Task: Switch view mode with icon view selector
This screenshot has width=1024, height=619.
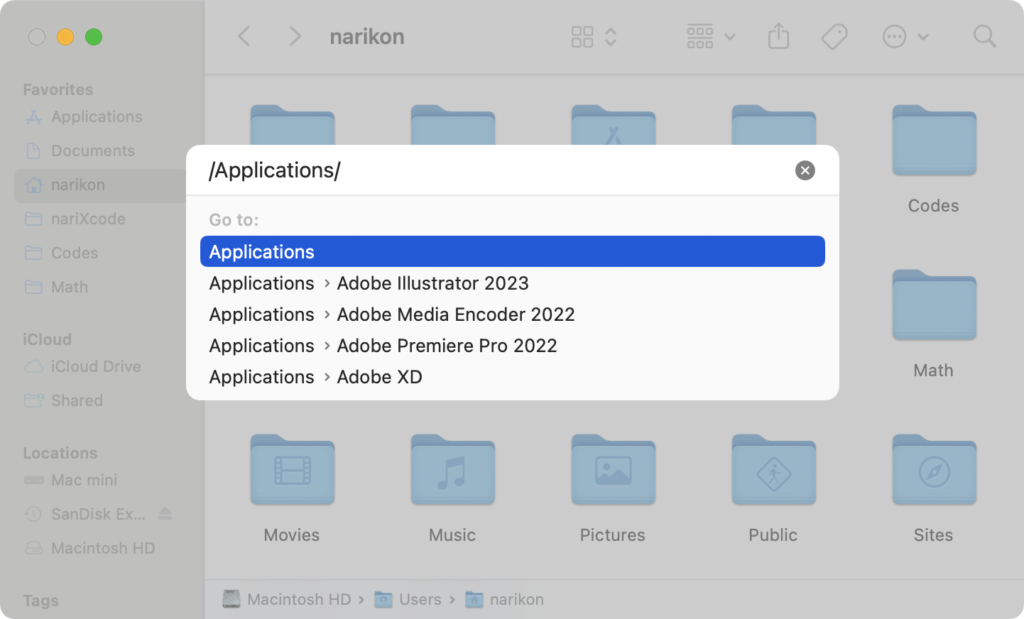Action: pyautogui.click(x=593, y=37)
